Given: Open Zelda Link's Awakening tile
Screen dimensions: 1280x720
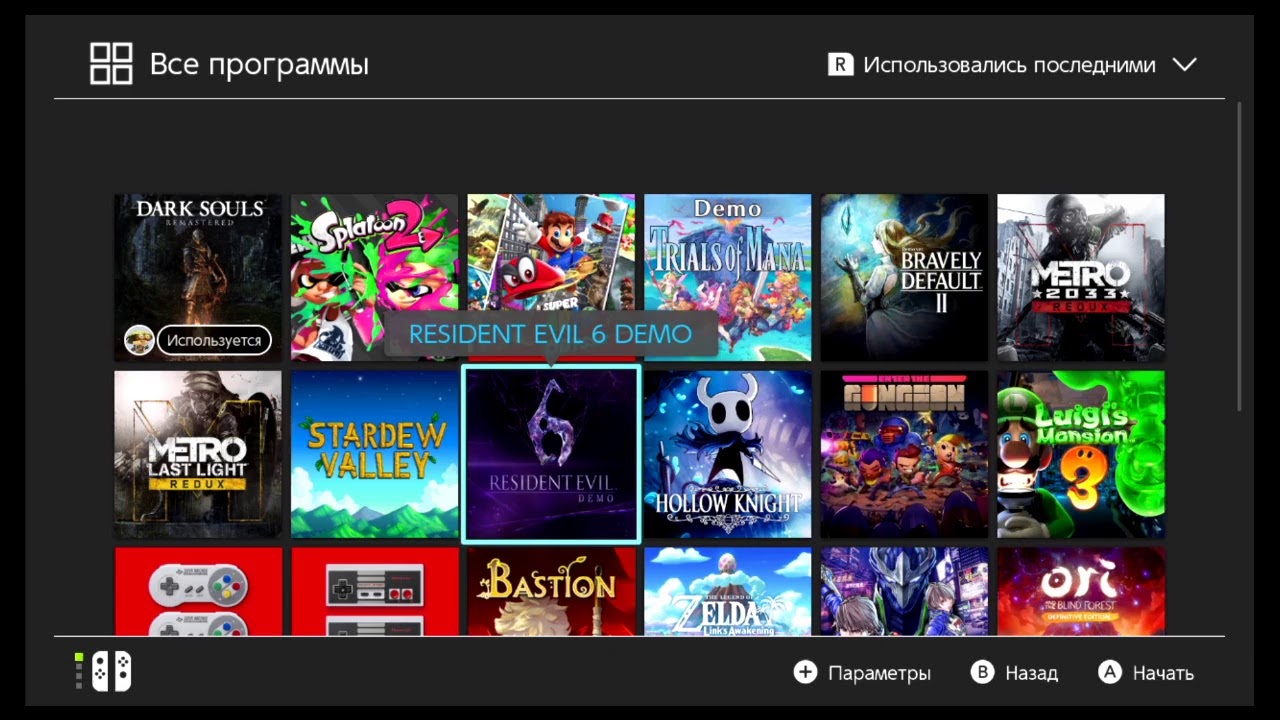Looking at the screenshot, I should (728, 591).
